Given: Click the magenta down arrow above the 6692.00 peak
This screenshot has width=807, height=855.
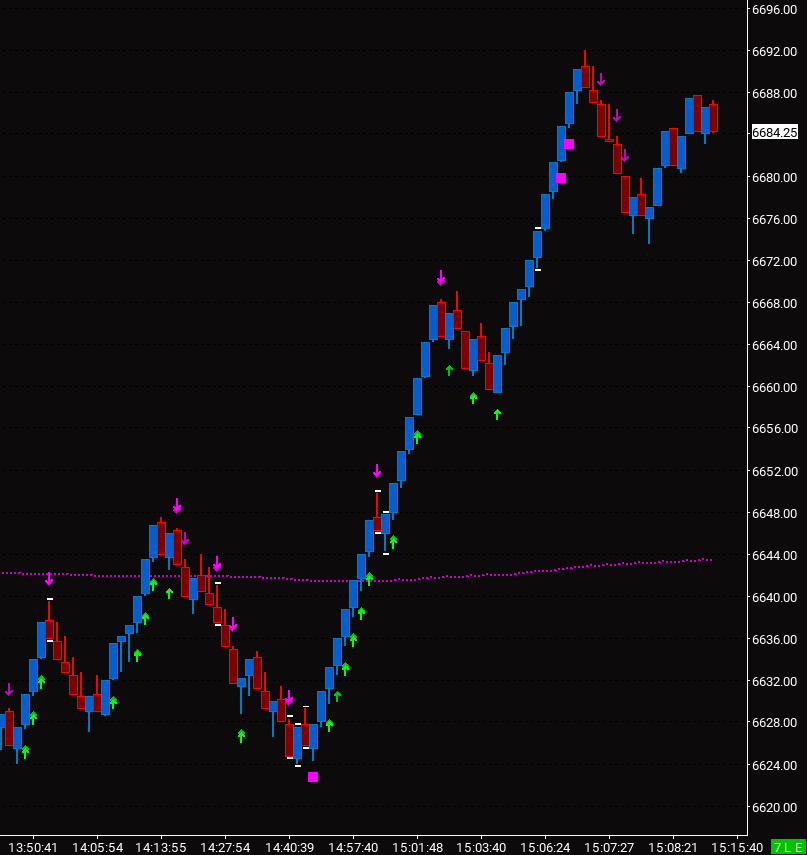Looking at the screenshot, I should [x=601, y=80].
